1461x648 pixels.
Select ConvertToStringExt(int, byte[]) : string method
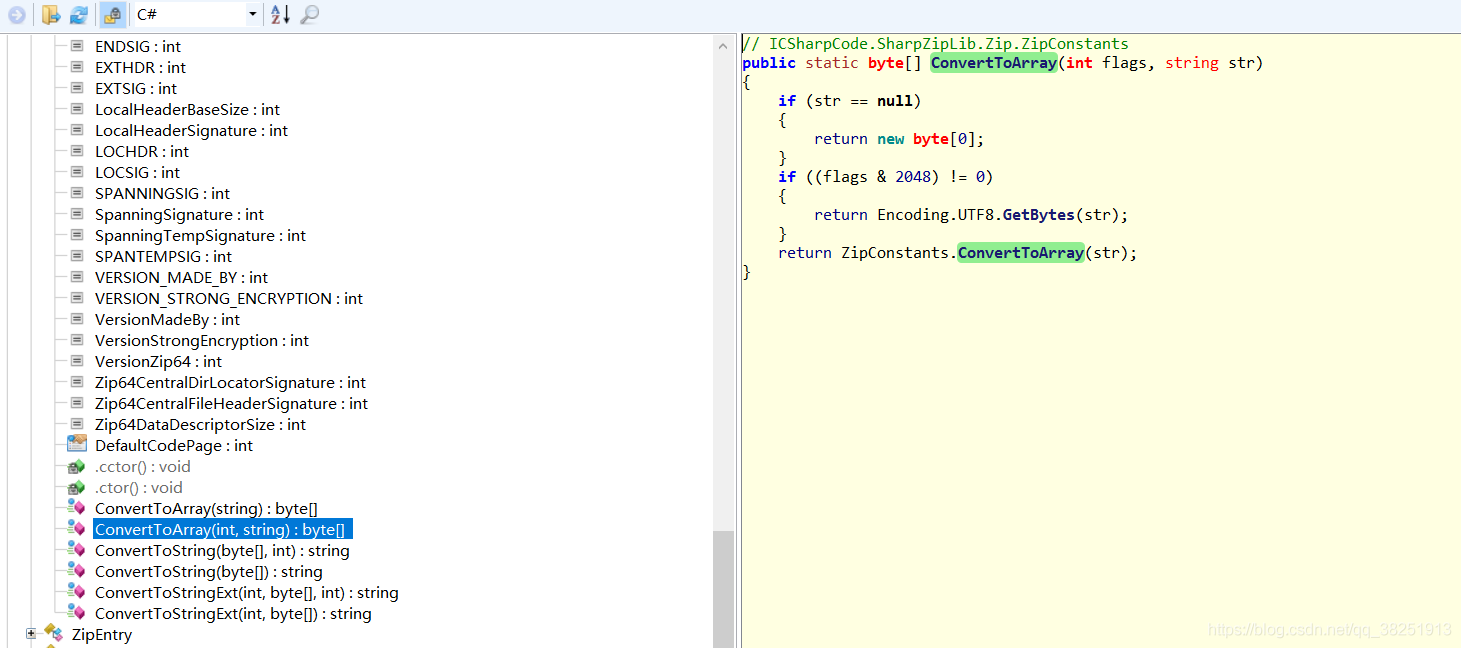(233, 613)
